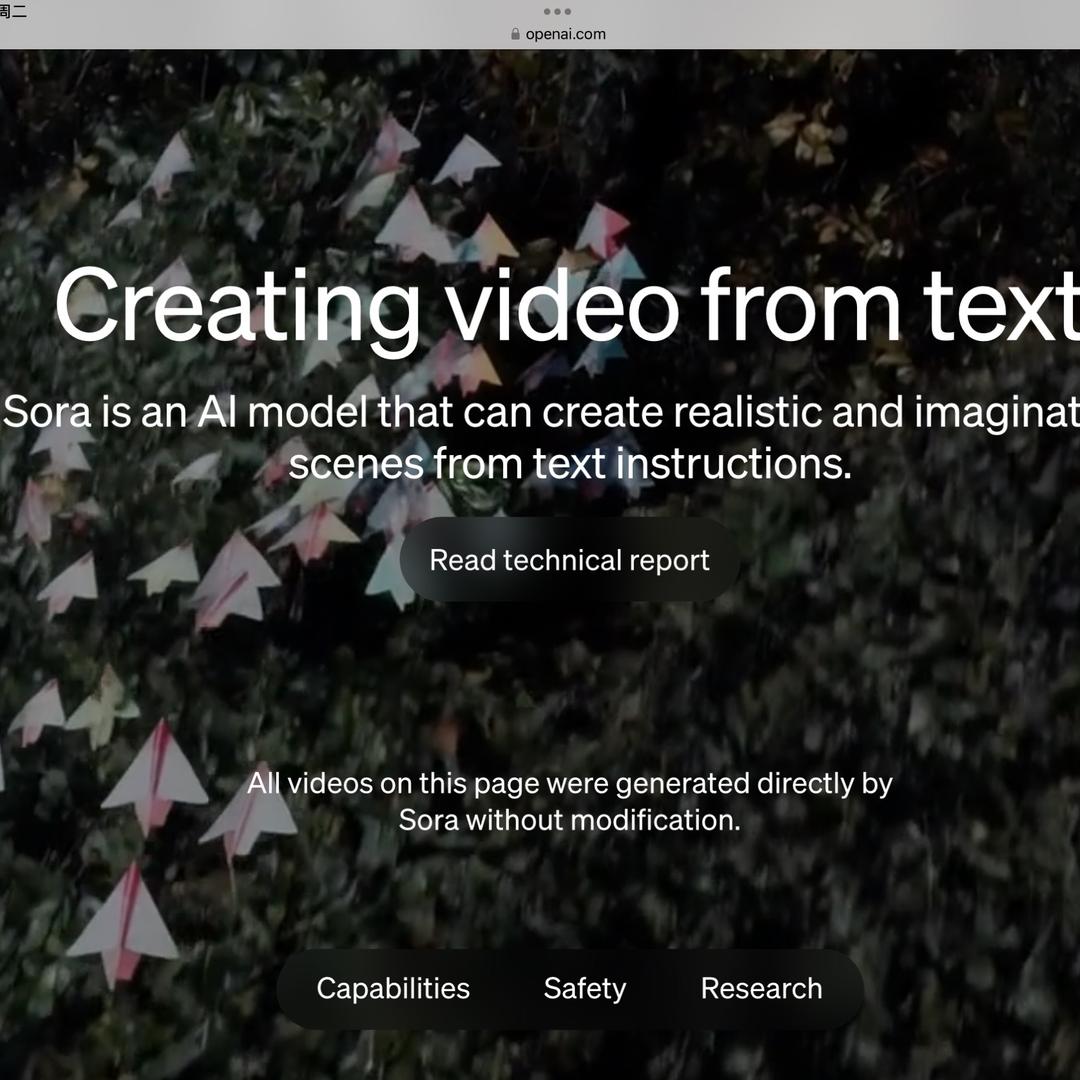The height and width of the screenshot is (1080, 1080).
Task: Select the openai.com address text
Action: [x=565, y=34]
